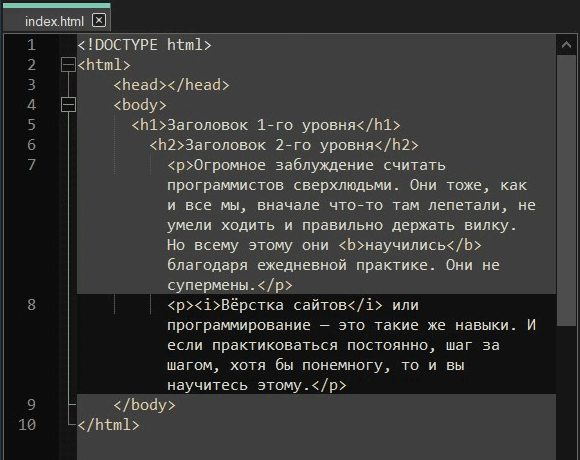580x460 pixels.
Task: Click line number 5 in the gutter
Action: pos(31,125)
